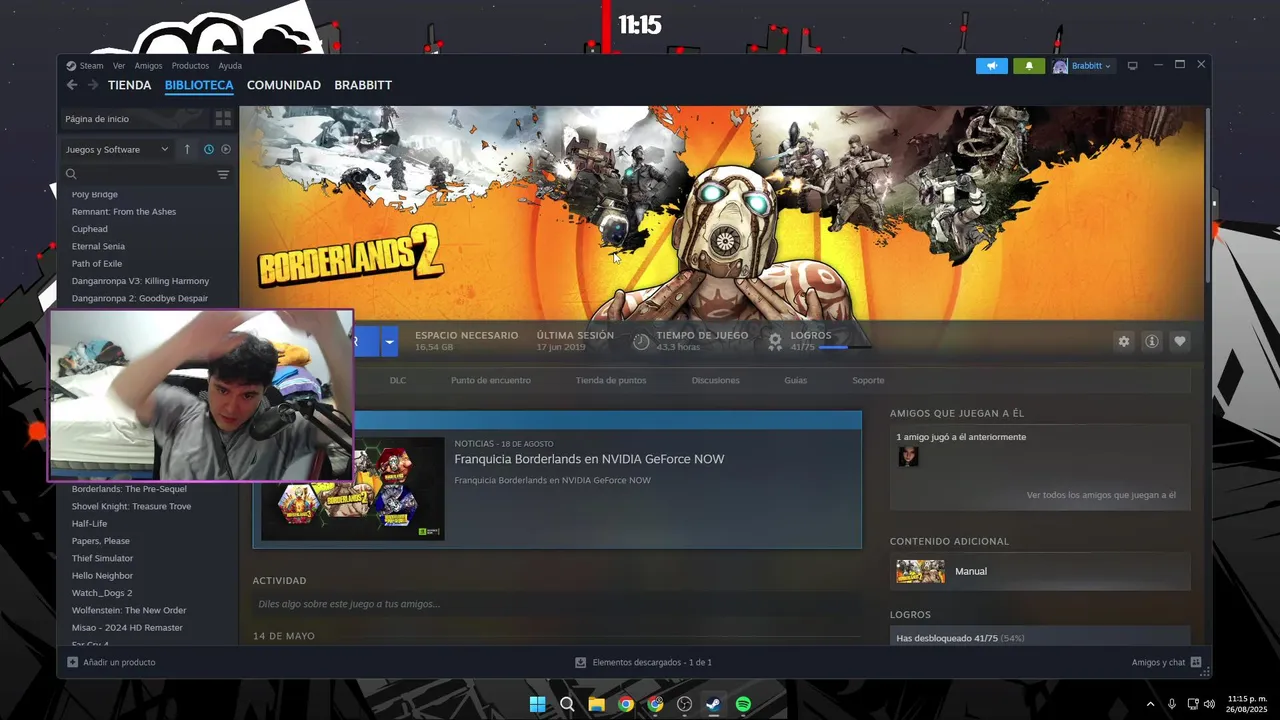Viewport: 1280px width, 720px height.
Task: Go to the TIENDA tab
Action: tap(130, 85)
